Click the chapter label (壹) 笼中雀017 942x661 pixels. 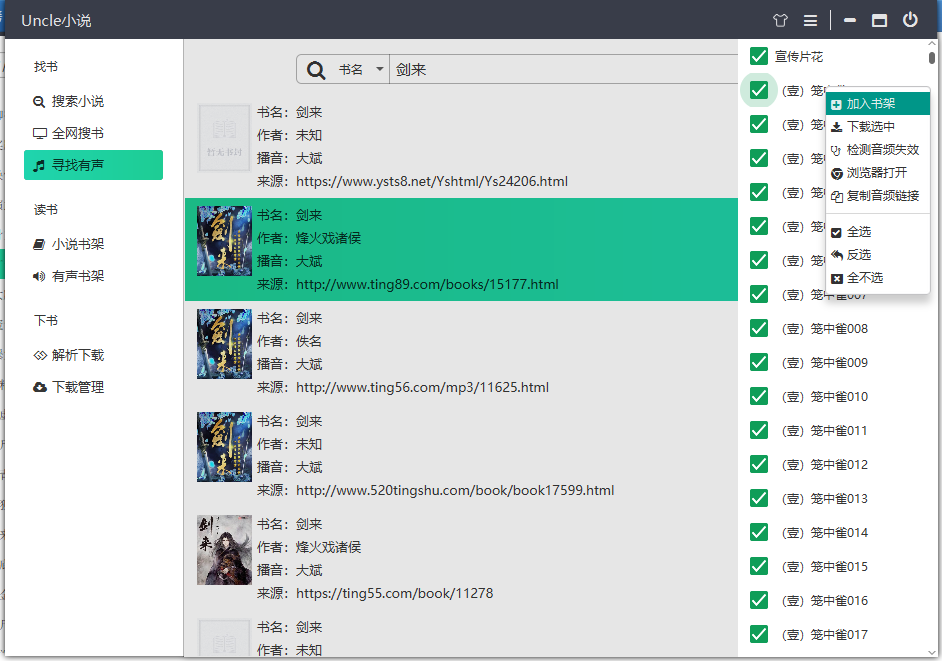(x=825, y=635)
